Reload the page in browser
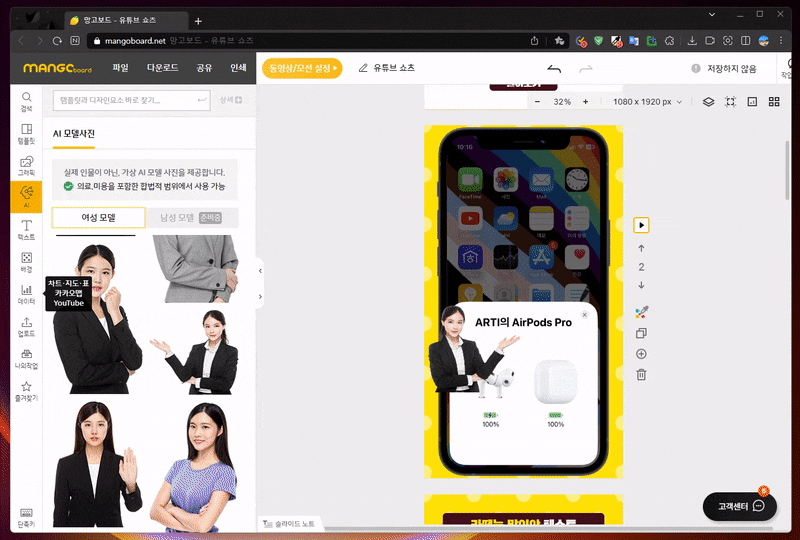This screenshot has width=800, height=540. (x=57, y=41)
